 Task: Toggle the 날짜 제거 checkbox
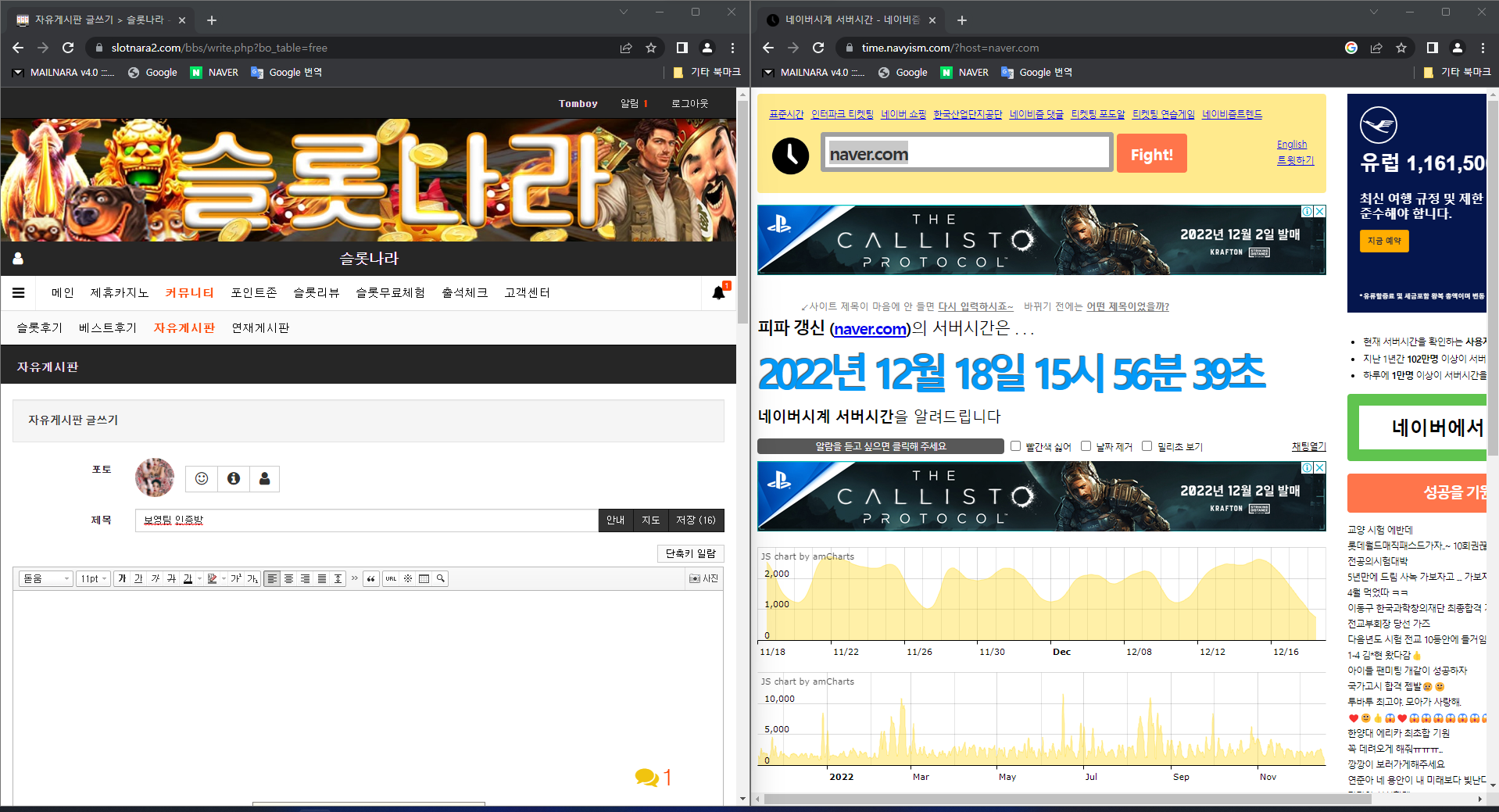coord(1086,446)
